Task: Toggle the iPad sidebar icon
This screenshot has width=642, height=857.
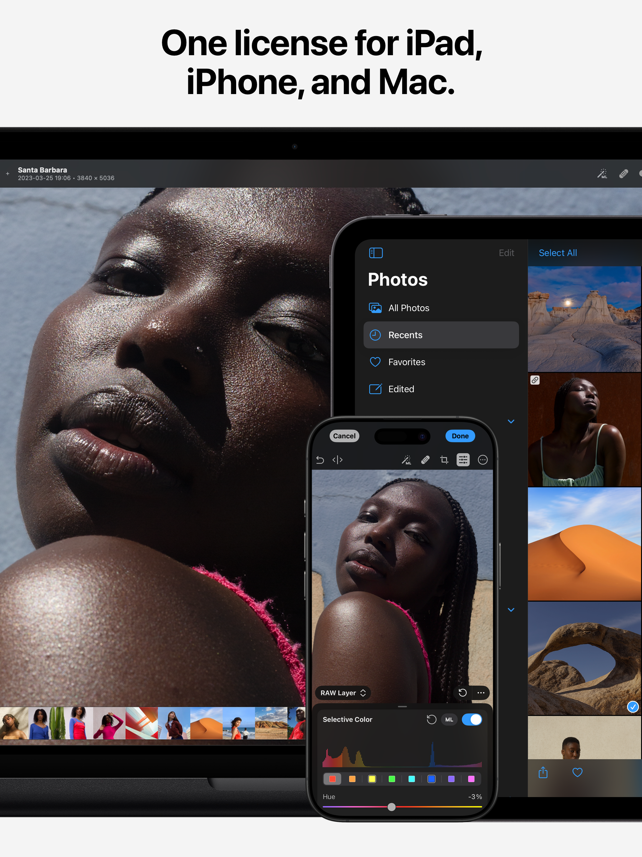Action: [x=376, y=253]
